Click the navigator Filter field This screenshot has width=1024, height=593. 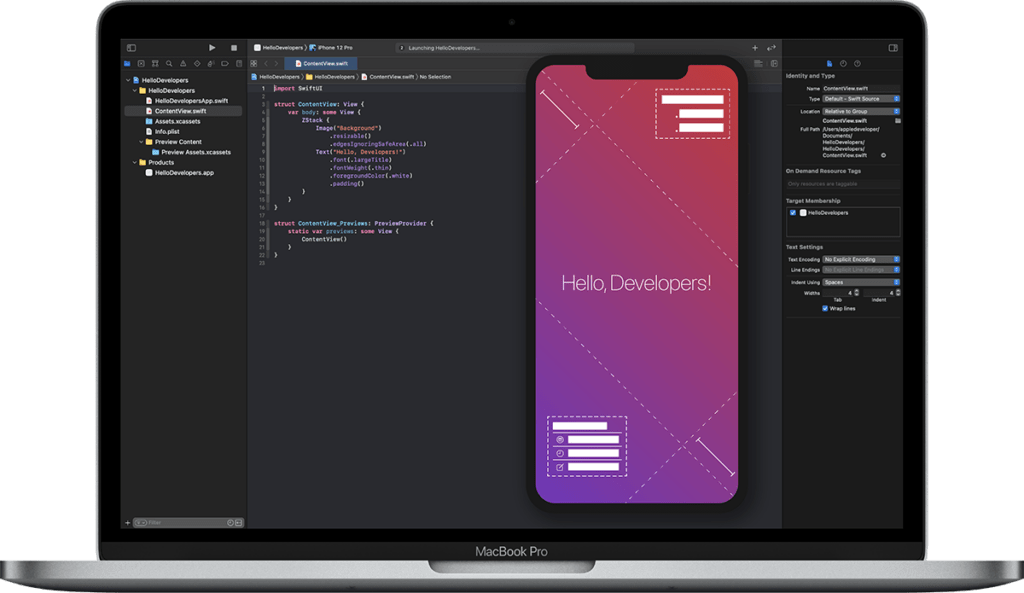182,522
